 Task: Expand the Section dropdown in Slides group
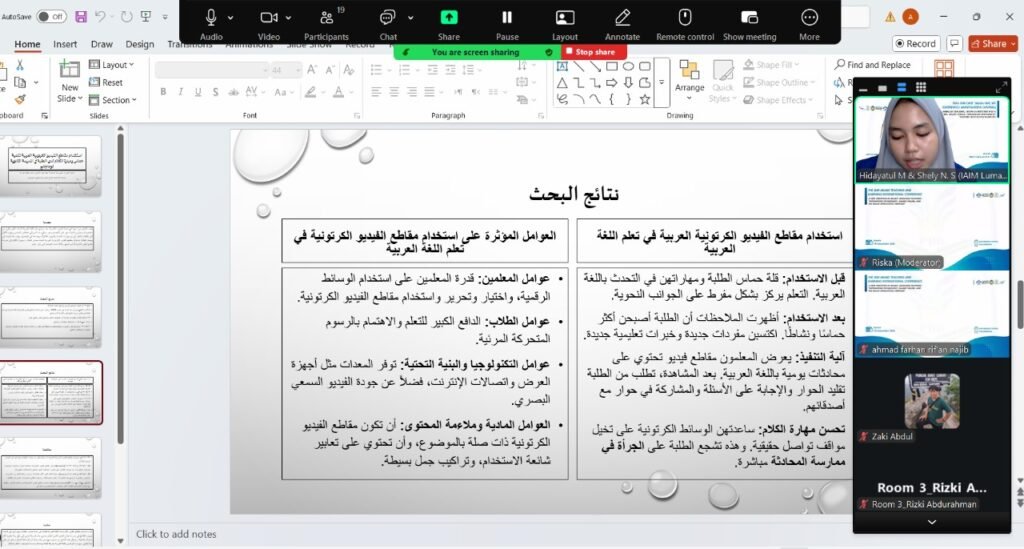pyautogui.click(x=116, y=100)
